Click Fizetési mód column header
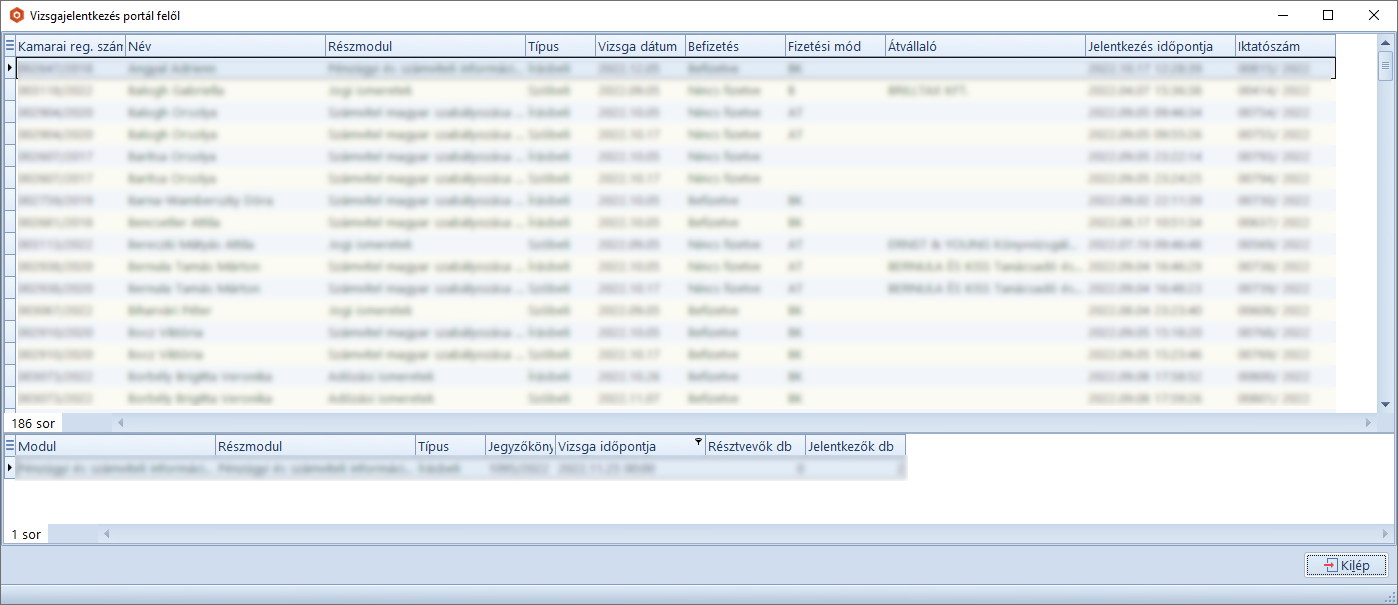Screen dimensions: 1398x605 [835, 46]
